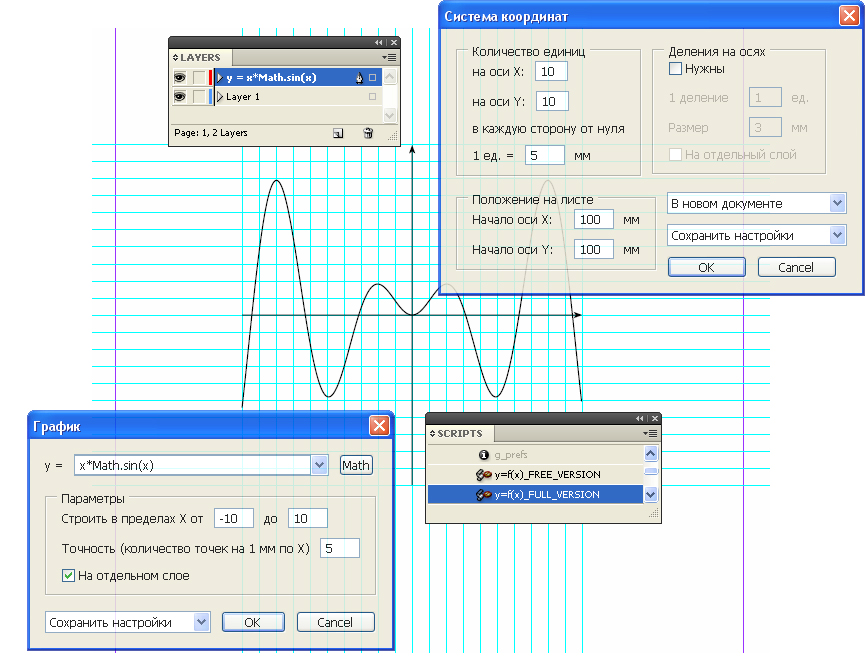The image size is (865, 659).
Task: Click the scrollbar thumb in the Scripts panel
Action: (x=651, y=471)
